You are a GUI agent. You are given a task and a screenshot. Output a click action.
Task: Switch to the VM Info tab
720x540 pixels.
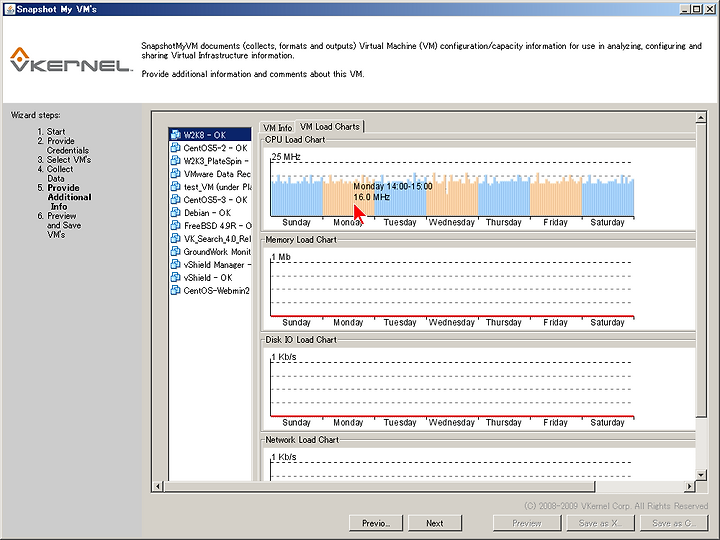pos(277,128)
